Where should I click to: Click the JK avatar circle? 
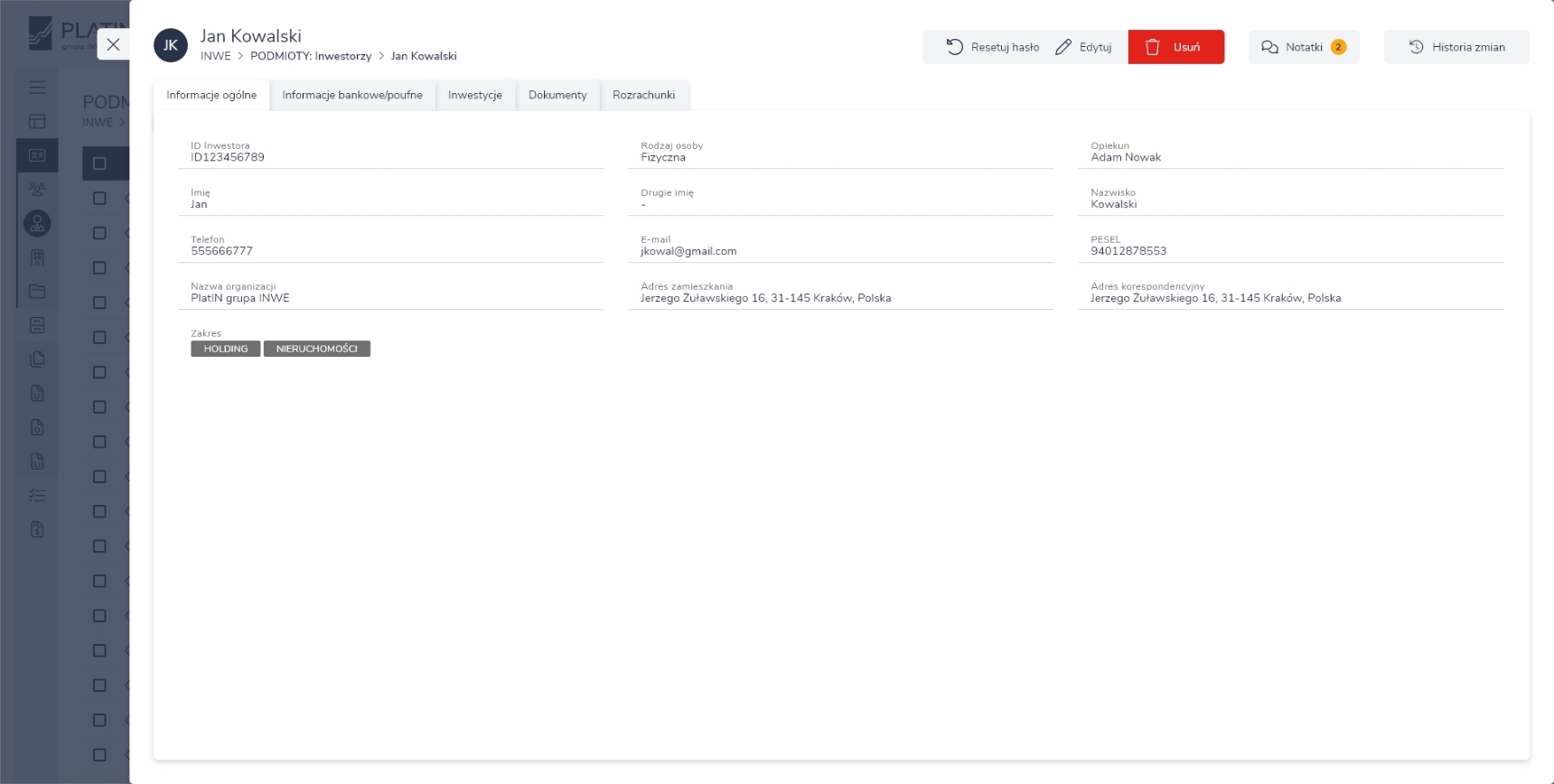[x=171, y=45]
